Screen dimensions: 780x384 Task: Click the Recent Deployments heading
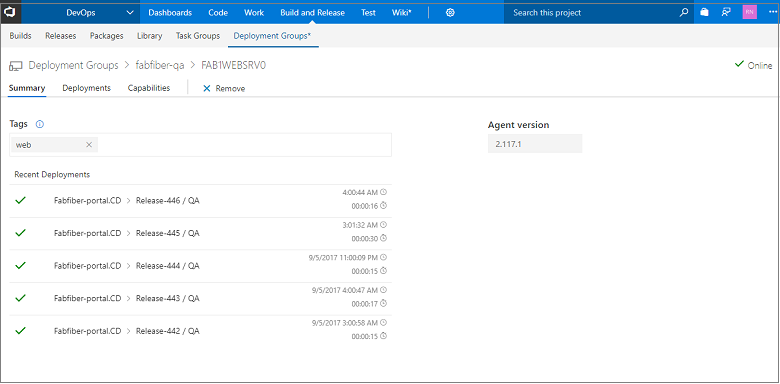click(52, 175)
